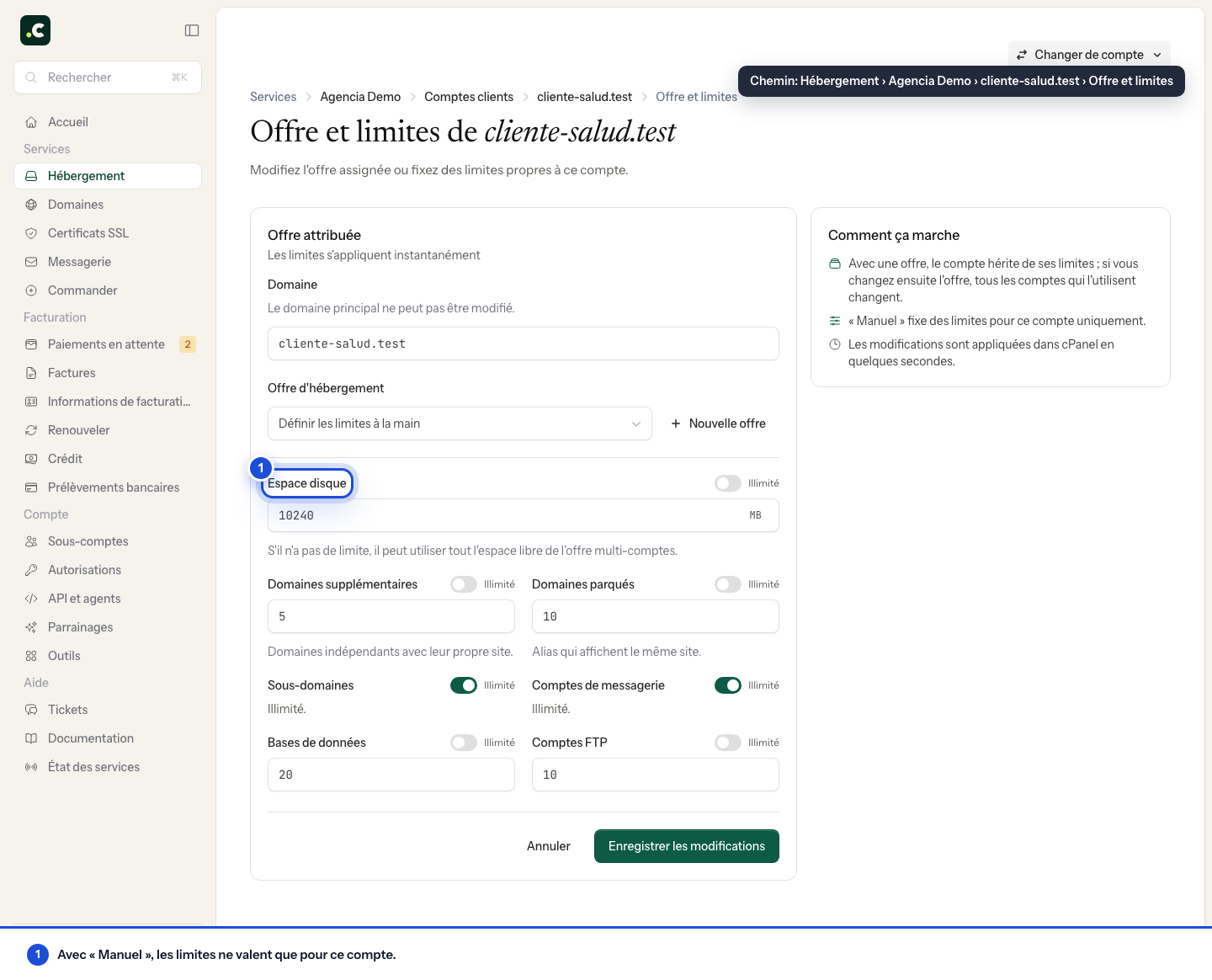Image resolution: width=1212 pixels, height=980 pixels.
Task: Follow the Comptes clients breadcrumb link
Action: tap(469, 97)
